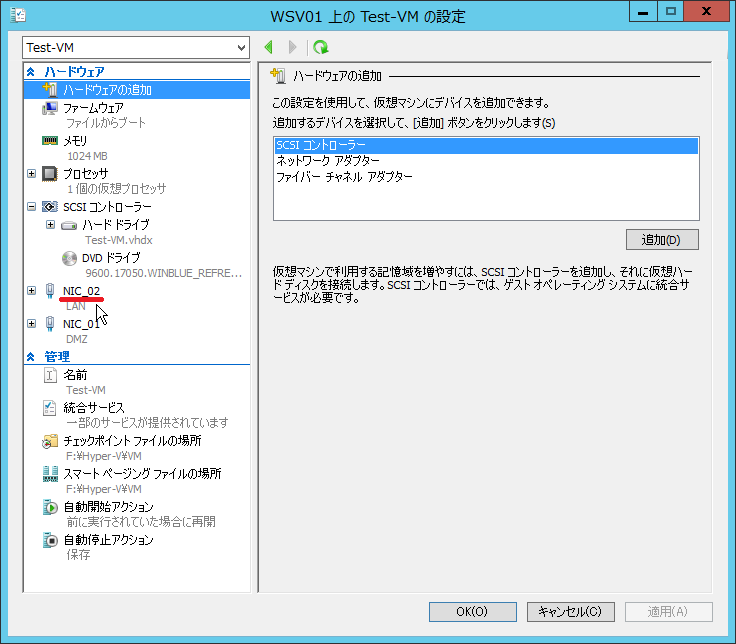736x644 pixels.
Task: Select ネットワーク アダプター in the device list
Action: tap(486, 161)
